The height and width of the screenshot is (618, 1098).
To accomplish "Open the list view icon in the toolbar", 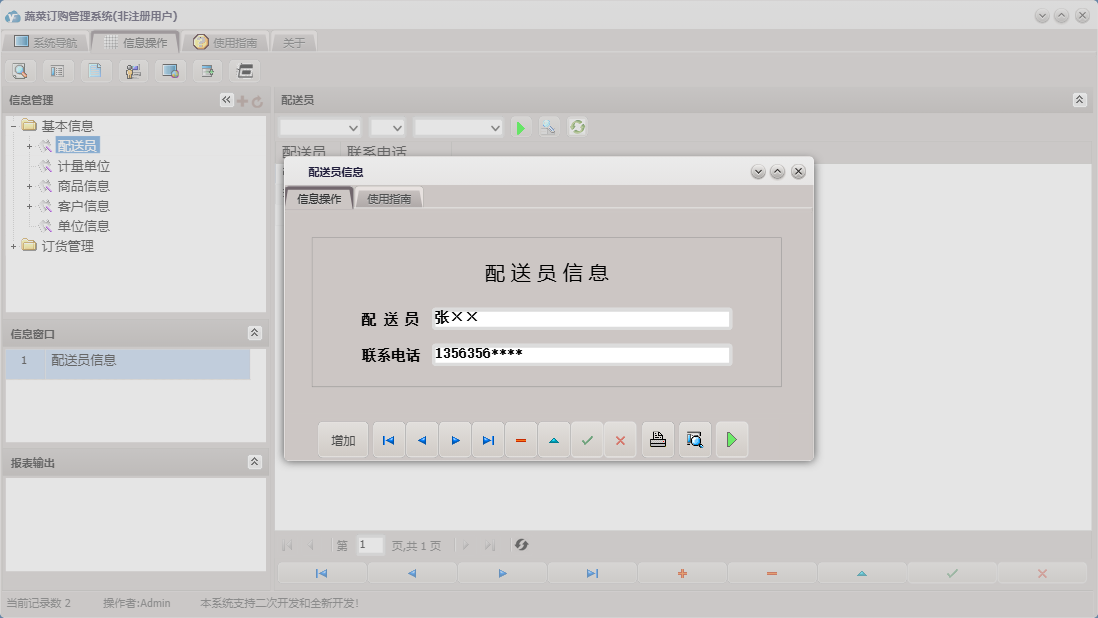I will point(59,71).
